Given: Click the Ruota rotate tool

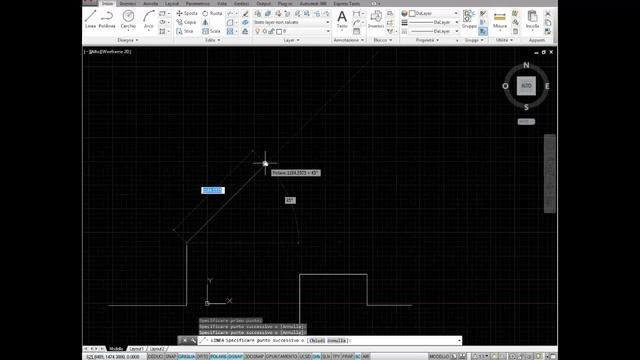Looking at the screenshot, I should [212, 13].
